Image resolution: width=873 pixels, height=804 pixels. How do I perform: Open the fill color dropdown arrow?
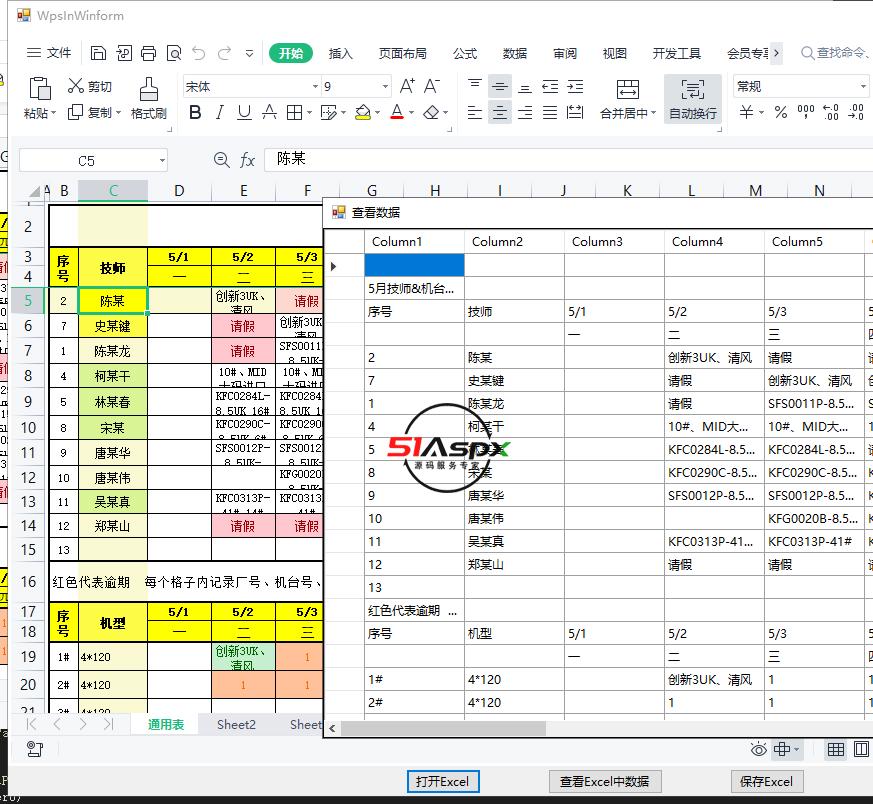coord(377,113)
